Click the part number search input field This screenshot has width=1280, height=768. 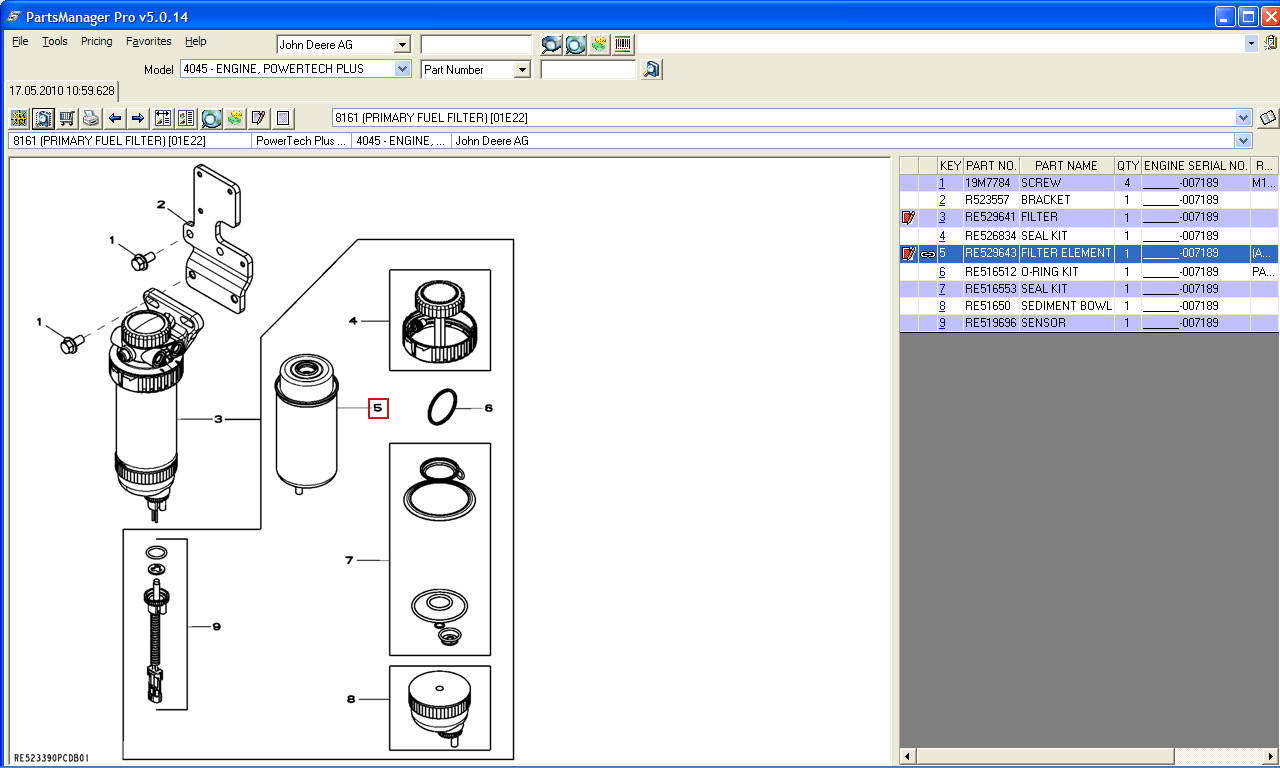click(588, 70)
